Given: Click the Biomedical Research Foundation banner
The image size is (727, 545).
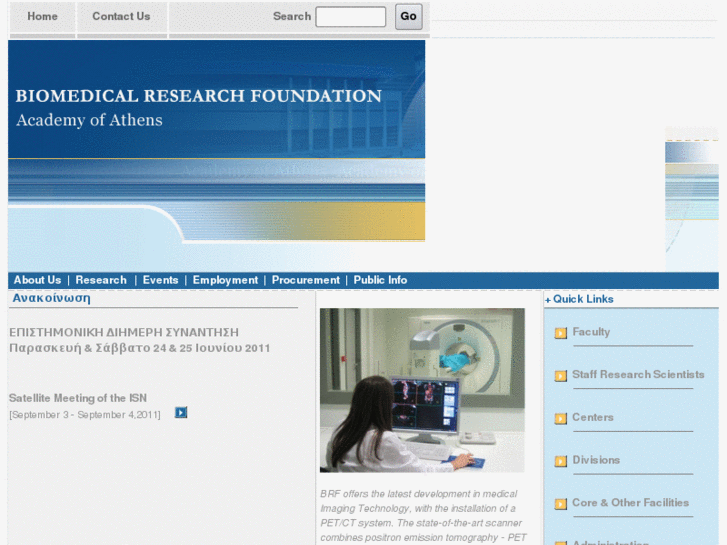Looking at the screenshot, I should tap(217, 141).
